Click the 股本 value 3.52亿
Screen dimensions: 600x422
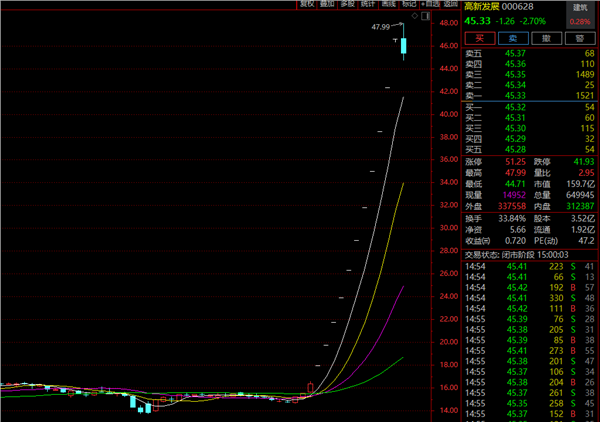(583, 219)
